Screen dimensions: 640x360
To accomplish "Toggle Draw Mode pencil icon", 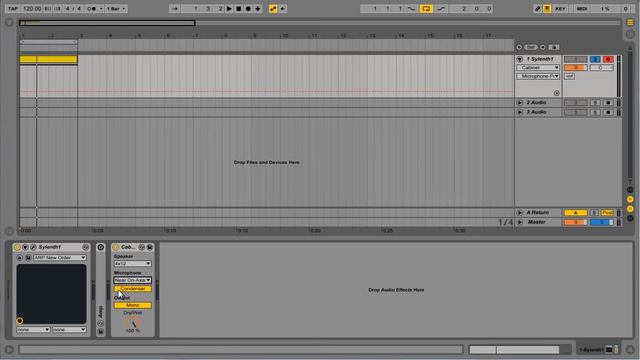I will [x=538, y=9].
